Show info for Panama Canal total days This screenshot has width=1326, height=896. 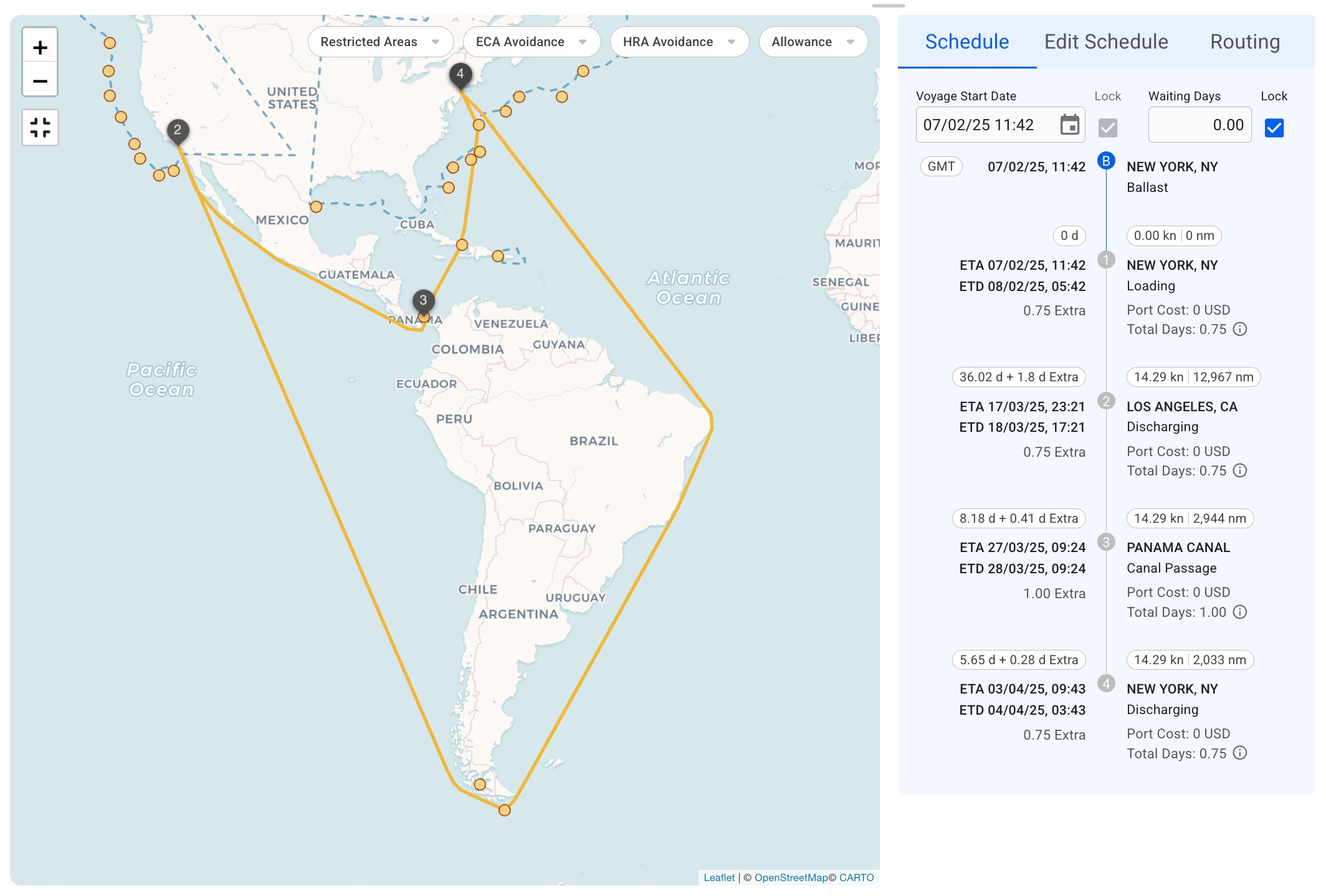(1240, 612)
